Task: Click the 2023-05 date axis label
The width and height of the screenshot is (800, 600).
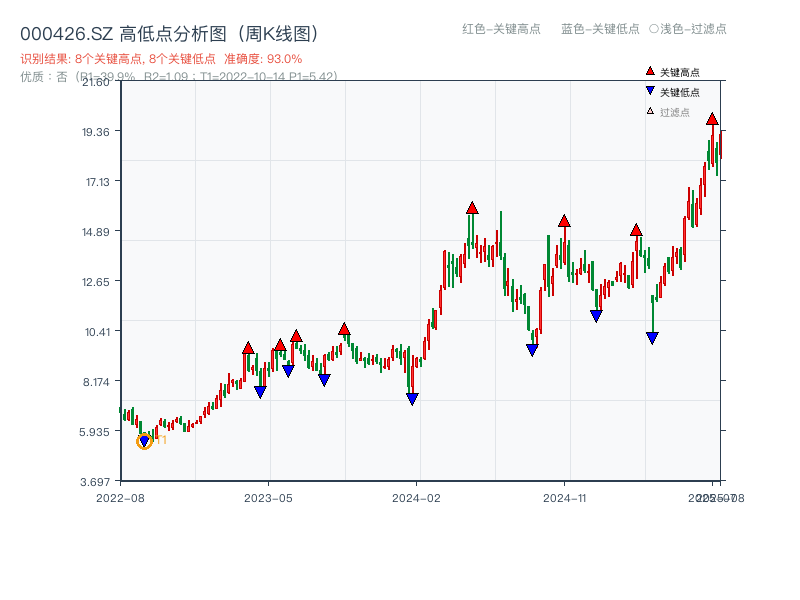Action: pyautogui.click(x=268, y=498)
